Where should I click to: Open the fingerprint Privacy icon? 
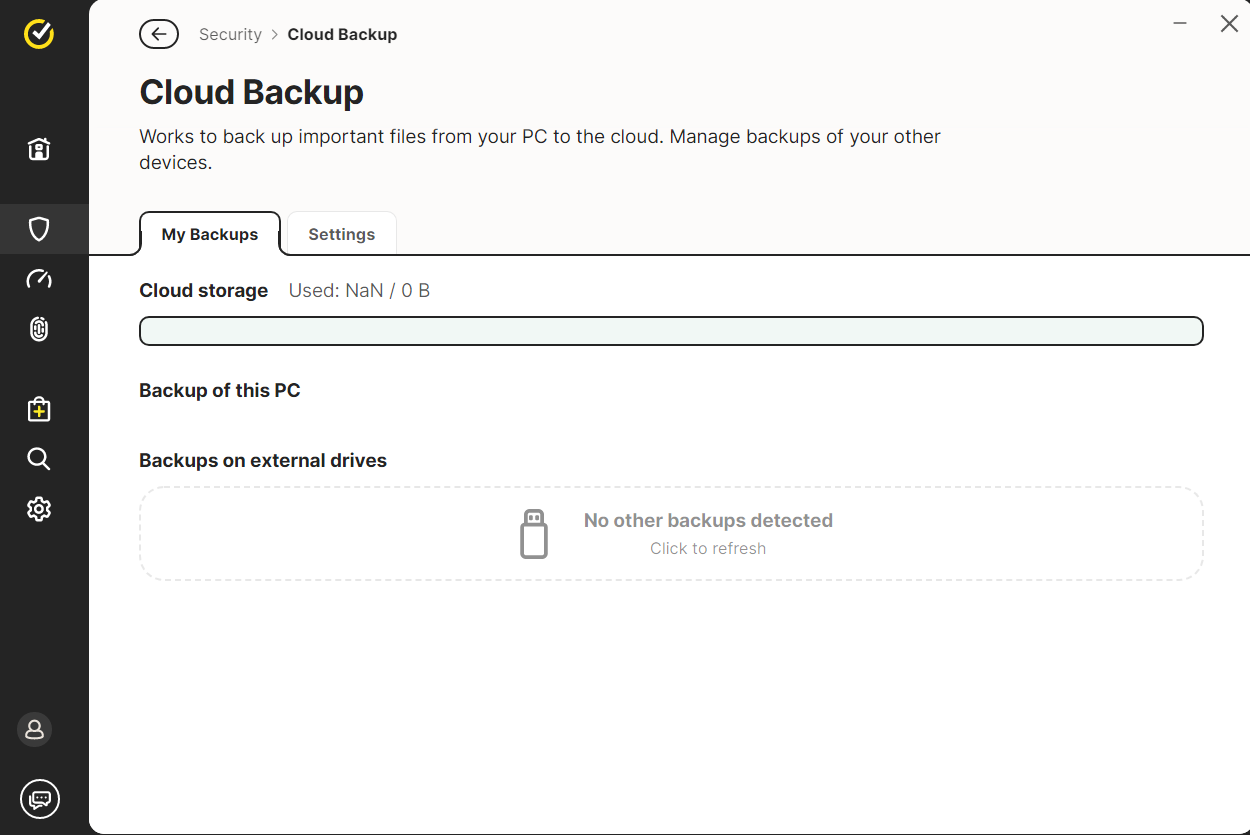pos(39,329)
